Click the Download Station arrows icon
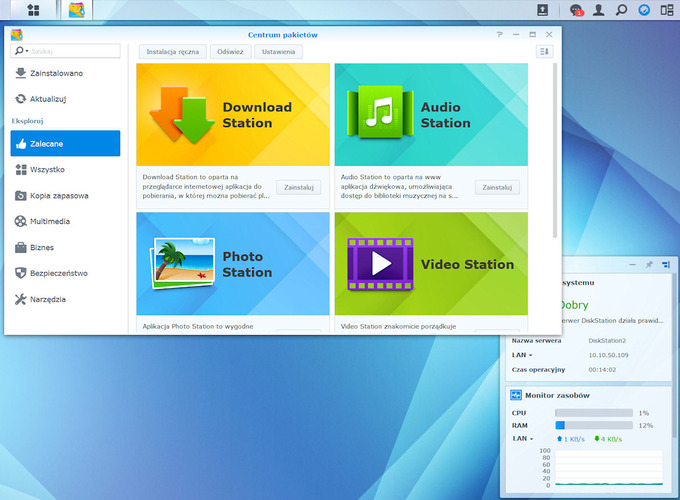This screenshot has width=680, height=500. tap(182, 114)
